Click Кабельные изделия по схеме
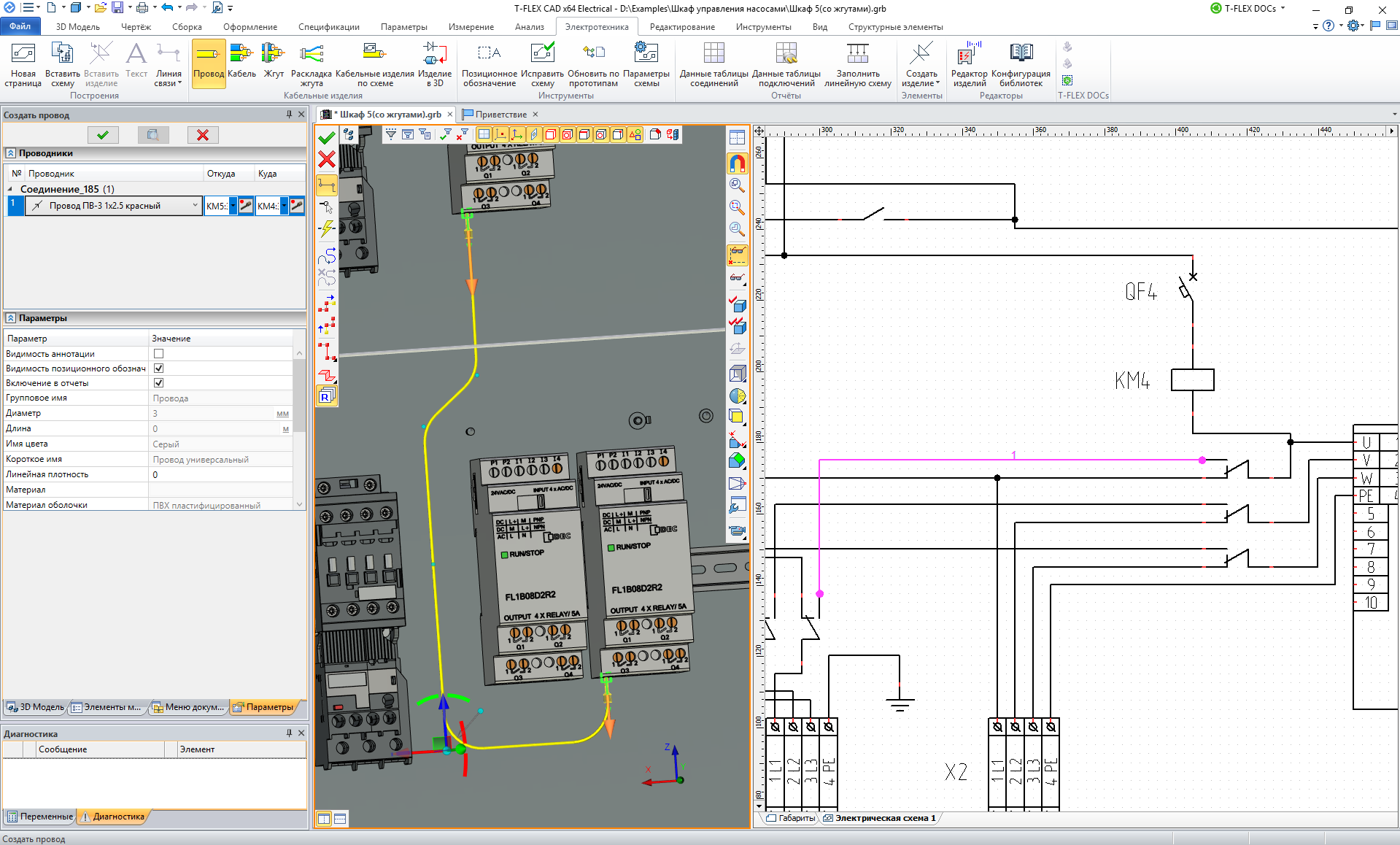1400x845 pixels. tap(375, 63)
